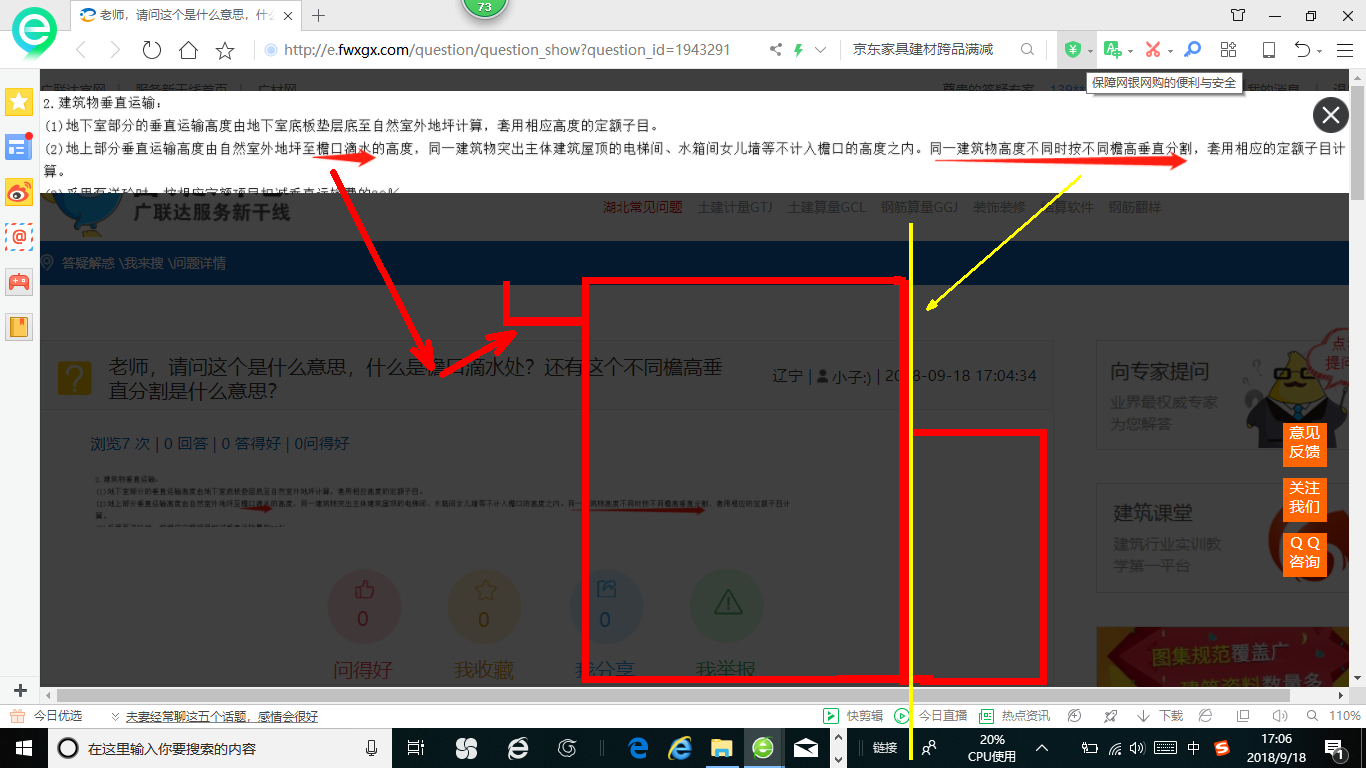Go to browser home page icon
This screenshot has width=1366, height=768.
(x=188, y=50)
